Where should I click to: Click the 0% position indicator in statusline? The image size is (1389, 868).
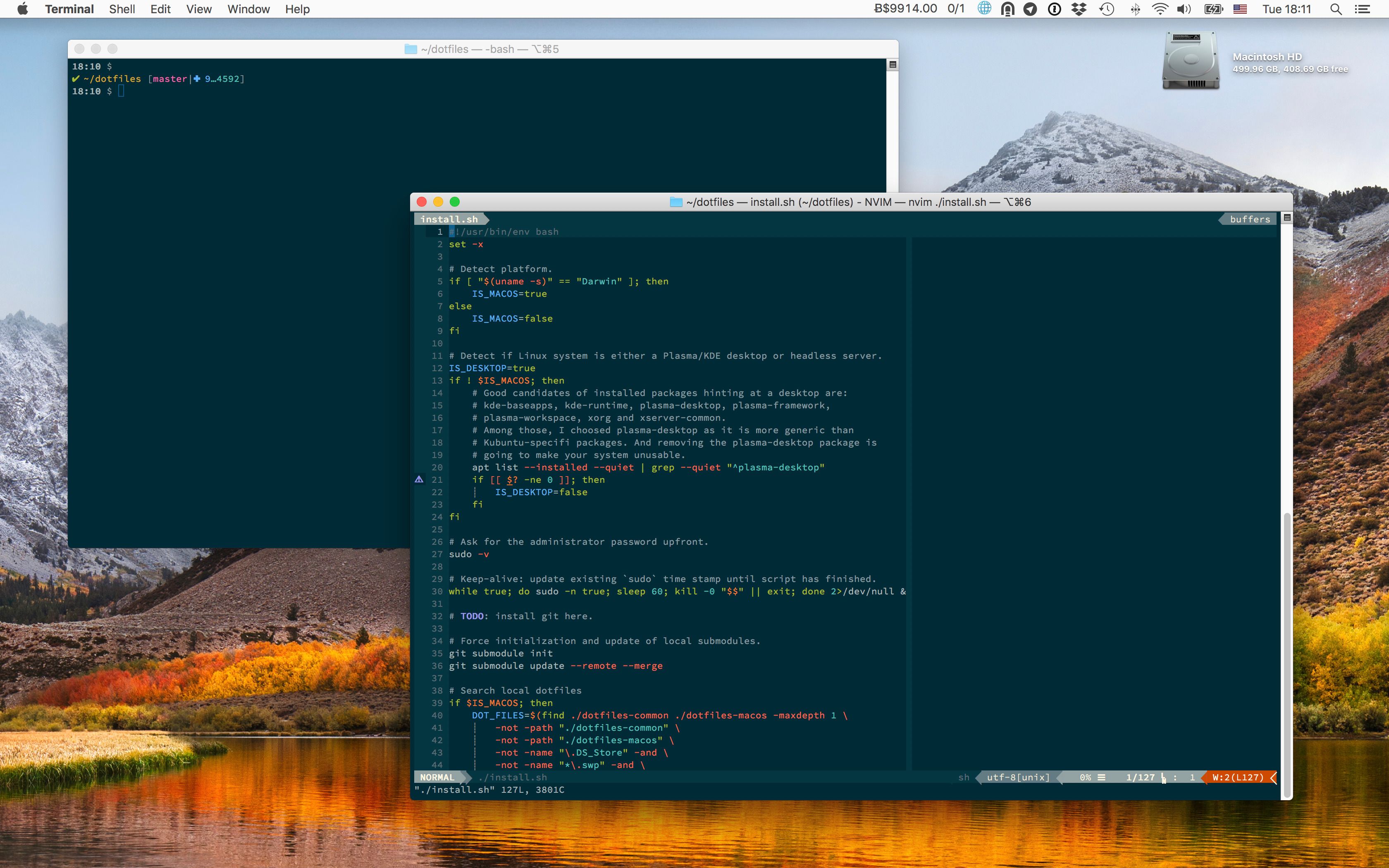tap(1086, 777)
